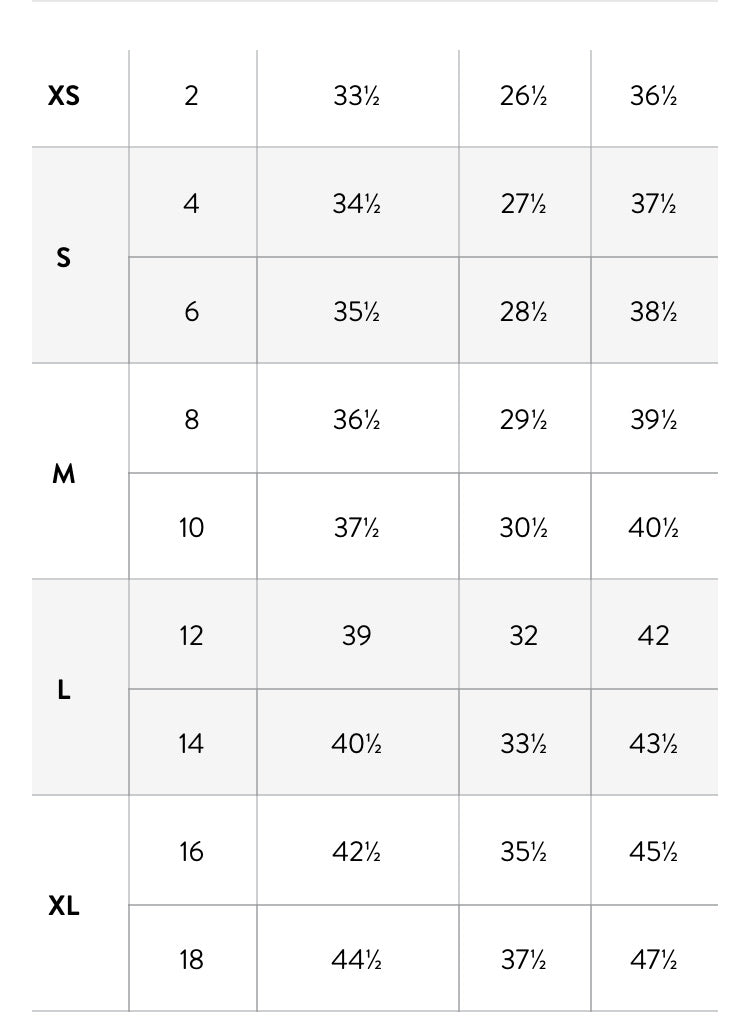
Task: Click numeric size 10 cell
Action: point(191,527)
